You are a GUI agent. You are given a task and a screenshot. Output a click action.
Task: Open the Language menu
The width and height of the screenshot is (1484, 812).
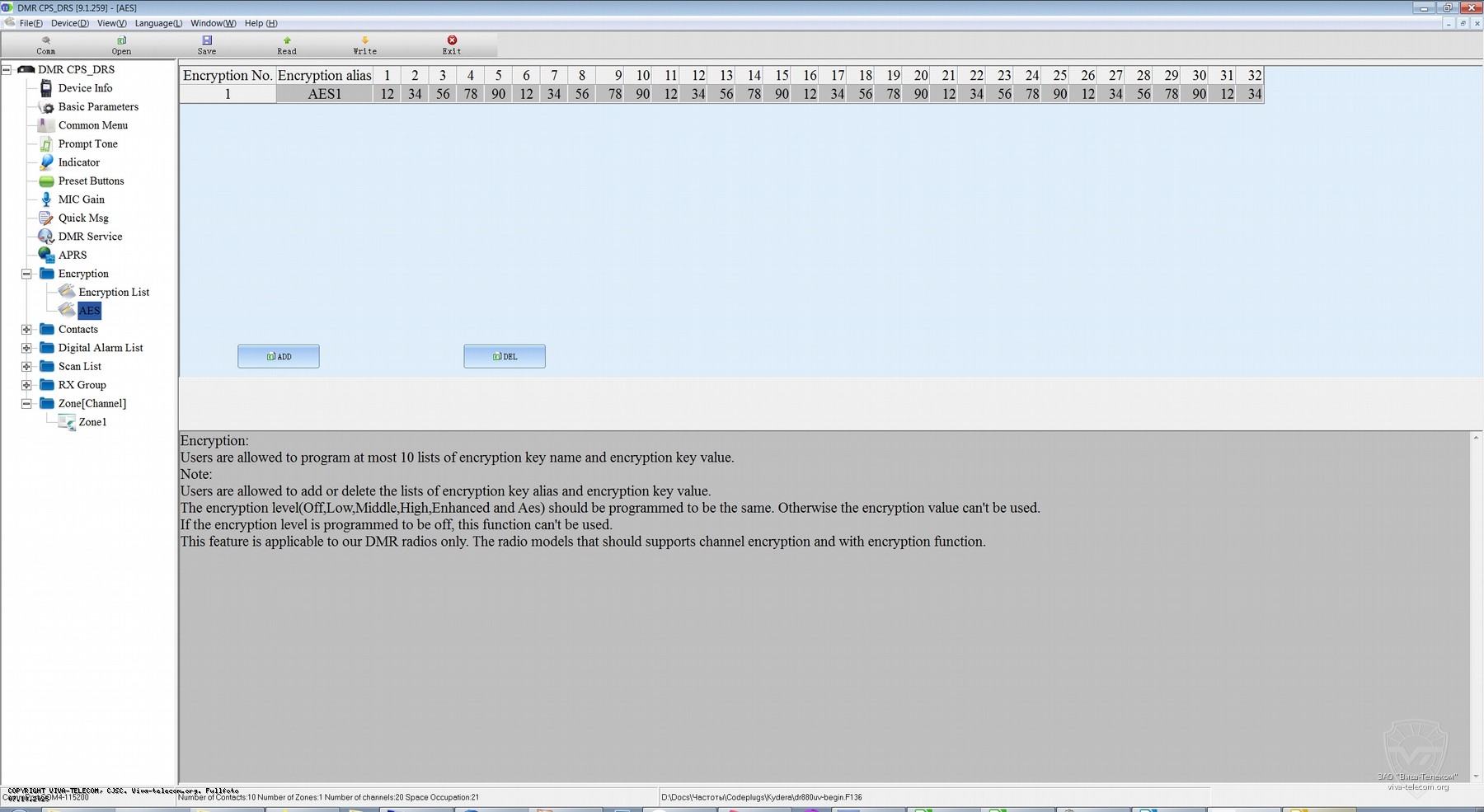(x=158, y=23)
